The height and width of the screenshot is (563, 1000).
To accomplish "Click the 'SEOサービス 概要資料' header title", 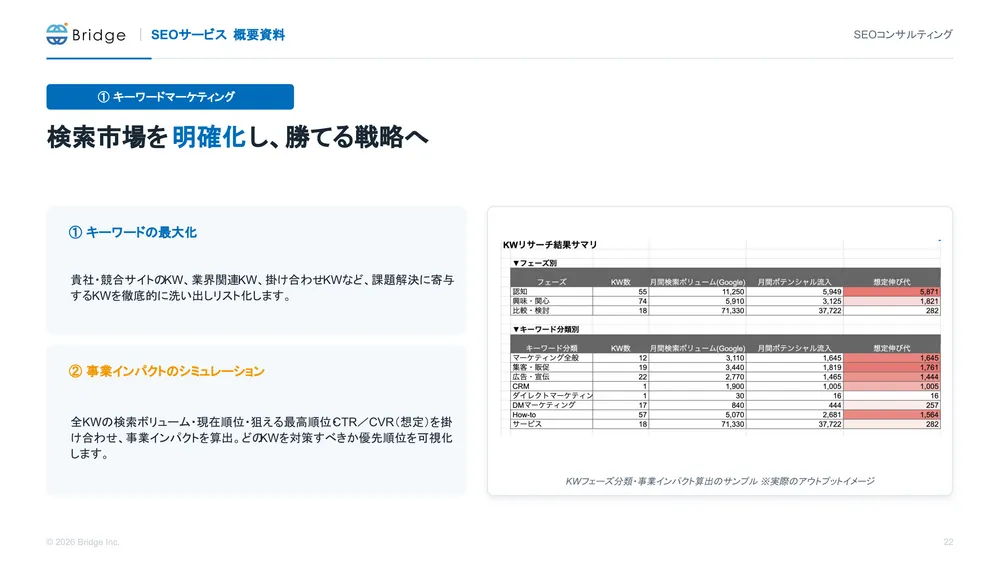I will click(217, 35).
